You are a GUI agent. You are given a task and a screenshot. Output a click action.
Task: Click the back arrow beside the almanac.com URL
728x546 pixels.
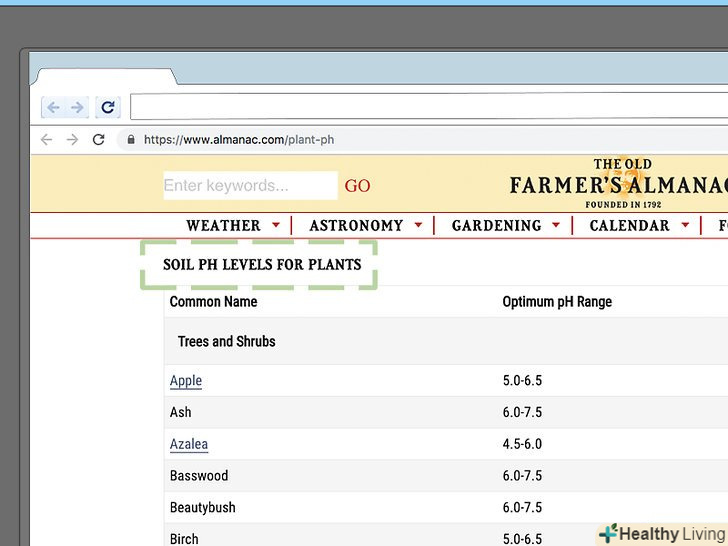(x=45, y=140)
